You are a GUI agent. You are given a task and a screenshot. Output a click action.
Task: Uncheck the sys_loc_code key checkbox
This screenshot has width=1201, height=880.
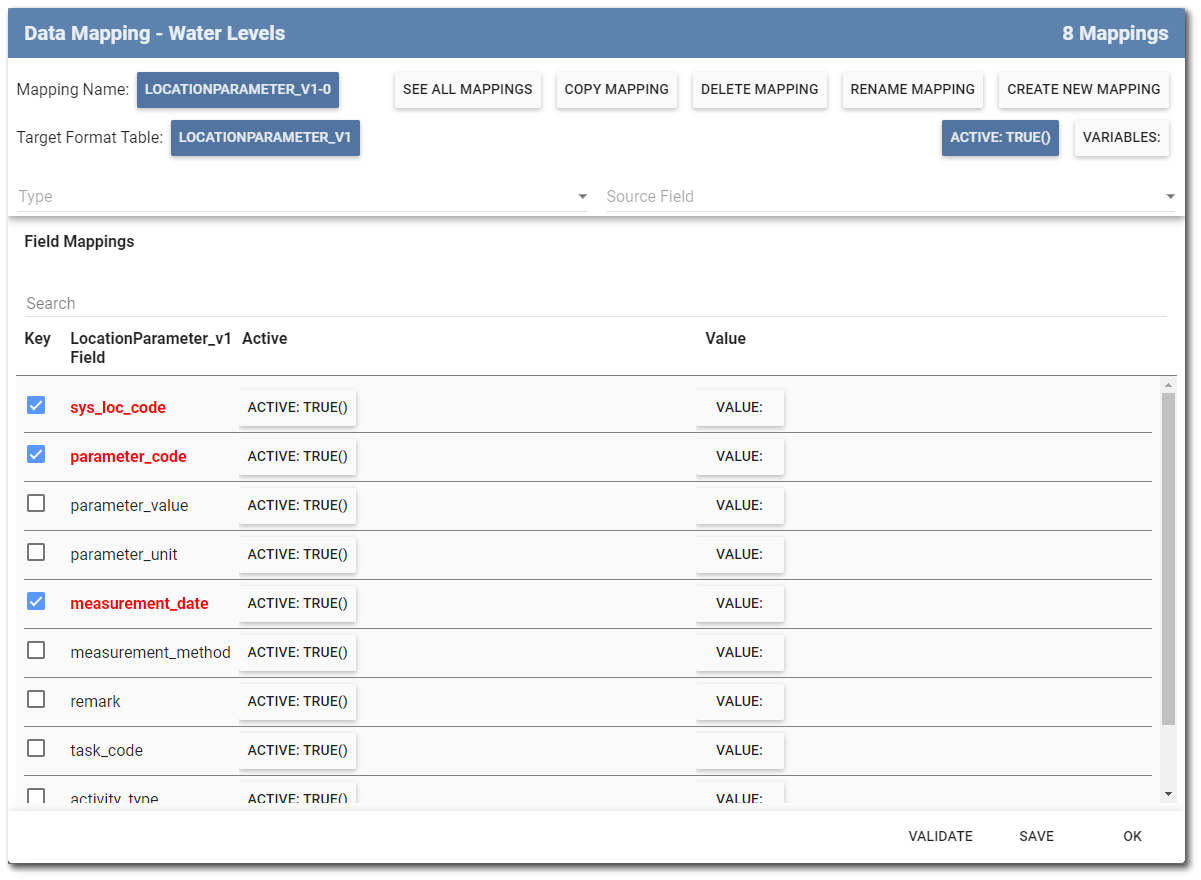[36, 405]
